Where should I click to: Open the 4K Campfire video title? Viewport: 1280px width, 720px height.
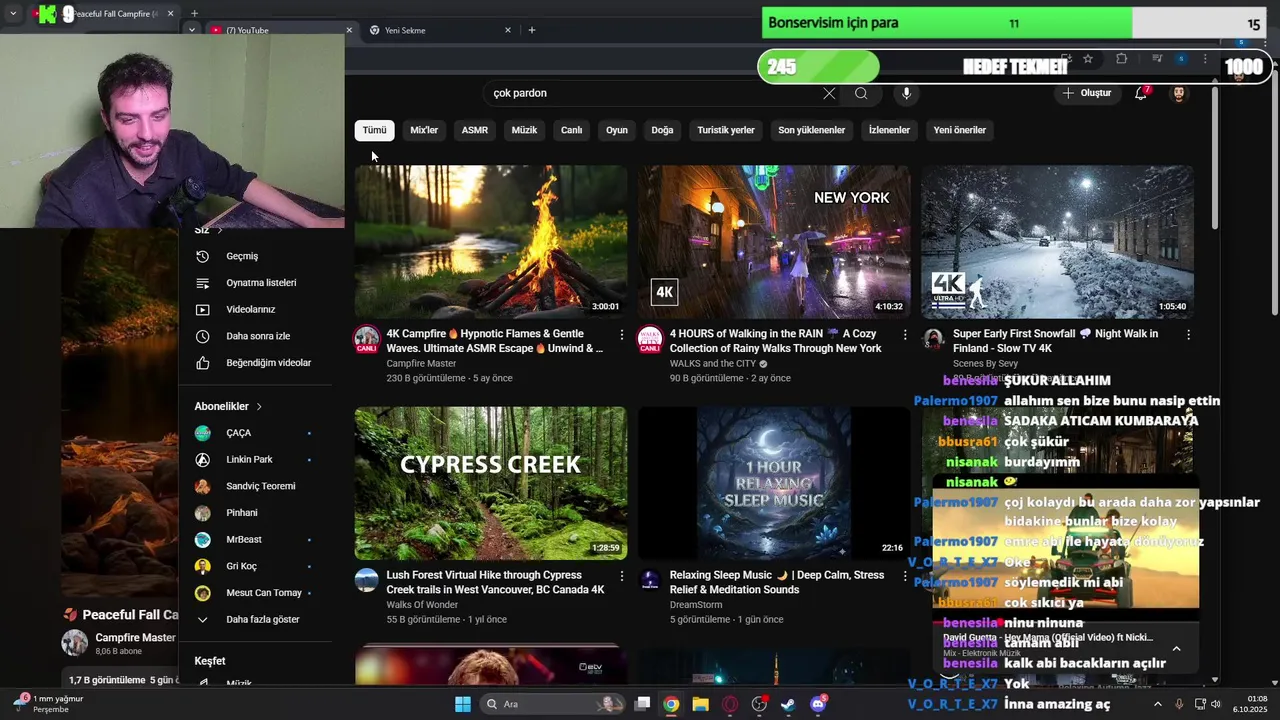coord(495,341)
